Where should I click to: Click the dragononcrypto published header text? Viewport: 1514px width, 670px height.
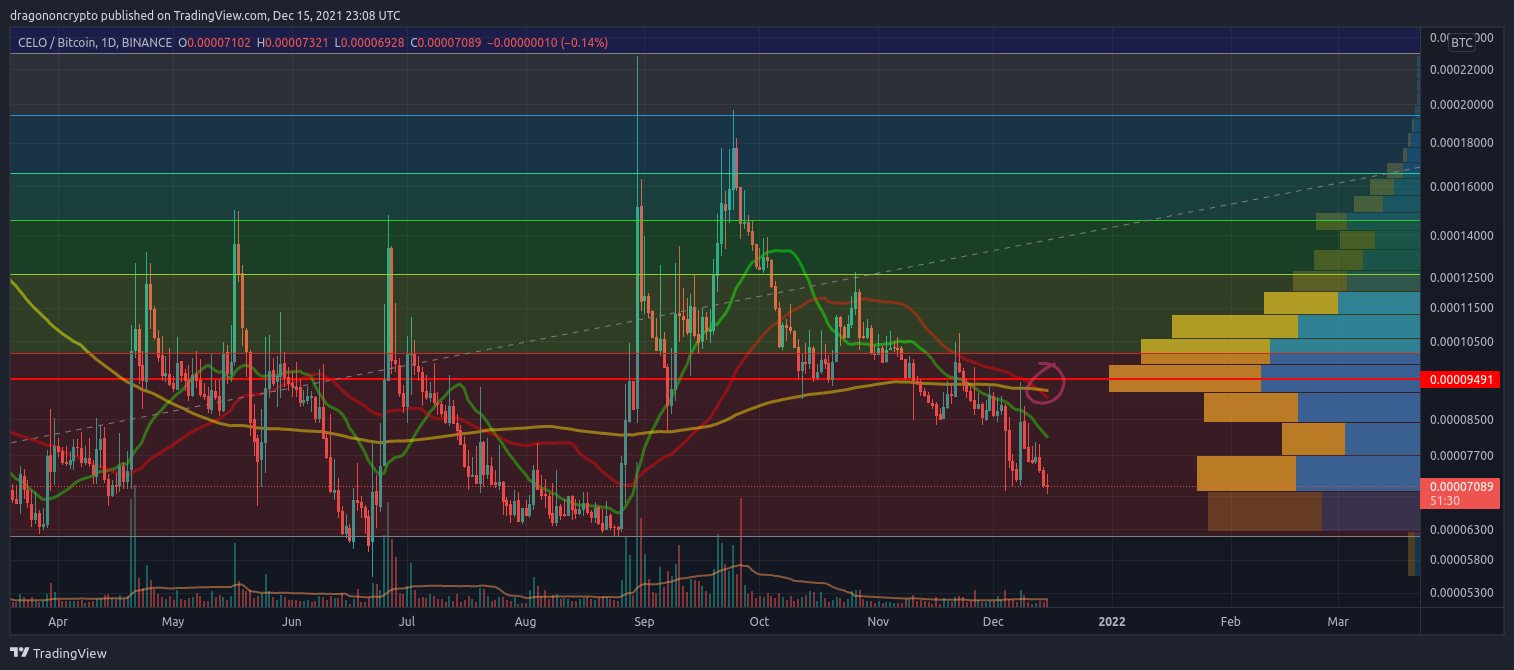(207, 15)
